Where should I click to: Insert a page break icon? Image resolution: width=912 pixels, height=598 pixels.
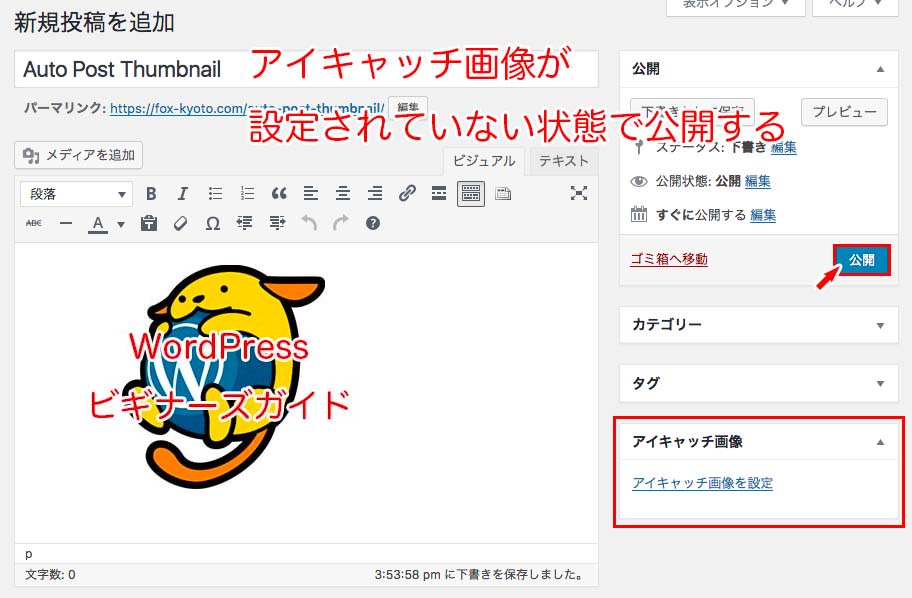pos(503,194)
